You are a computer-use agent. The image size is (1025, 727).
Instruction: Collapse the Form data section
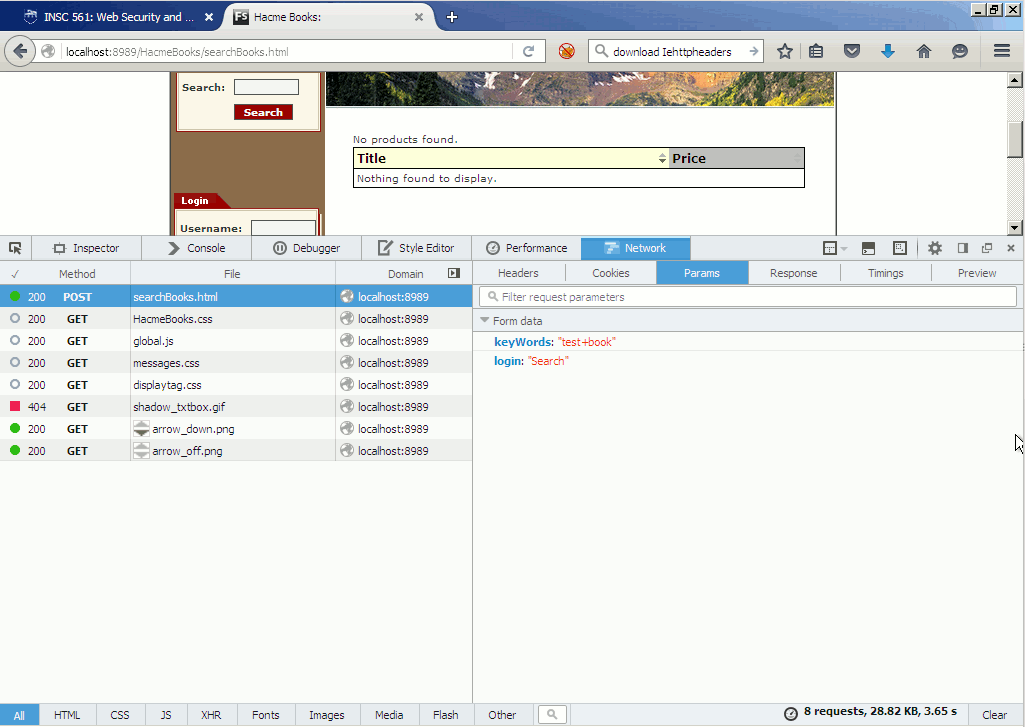coord(485,321)
